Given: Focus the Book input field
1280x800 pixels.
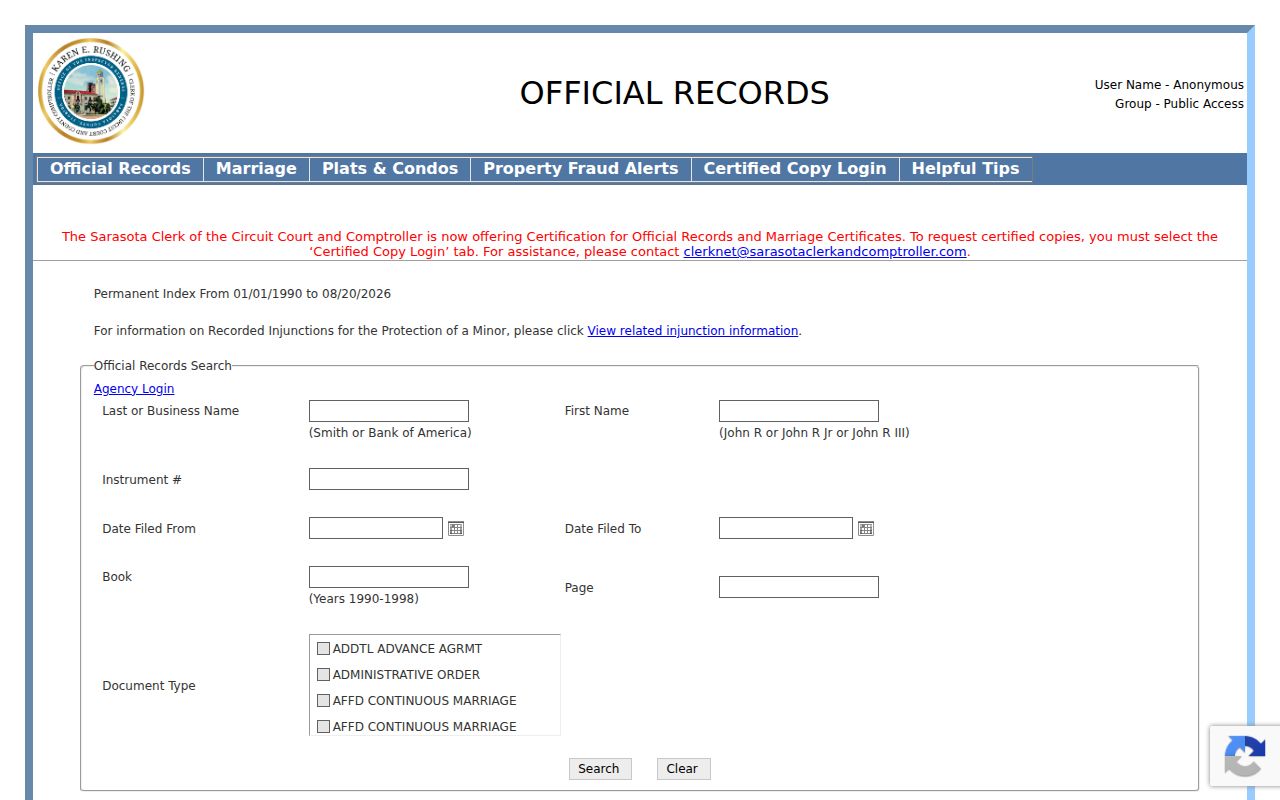Looking at the screenshot, I should click(389, 577).
